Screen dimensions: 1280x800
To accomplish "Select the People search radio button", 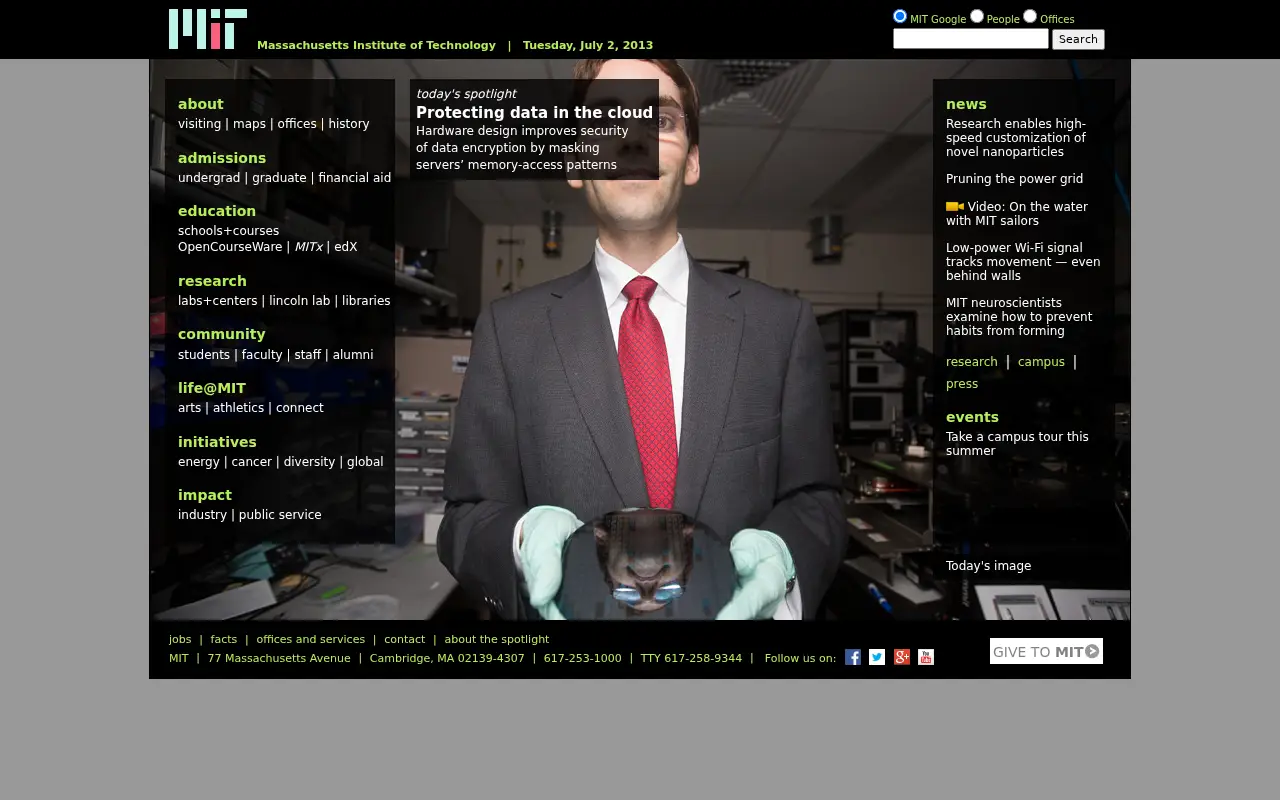I will [x=977, y=16].
